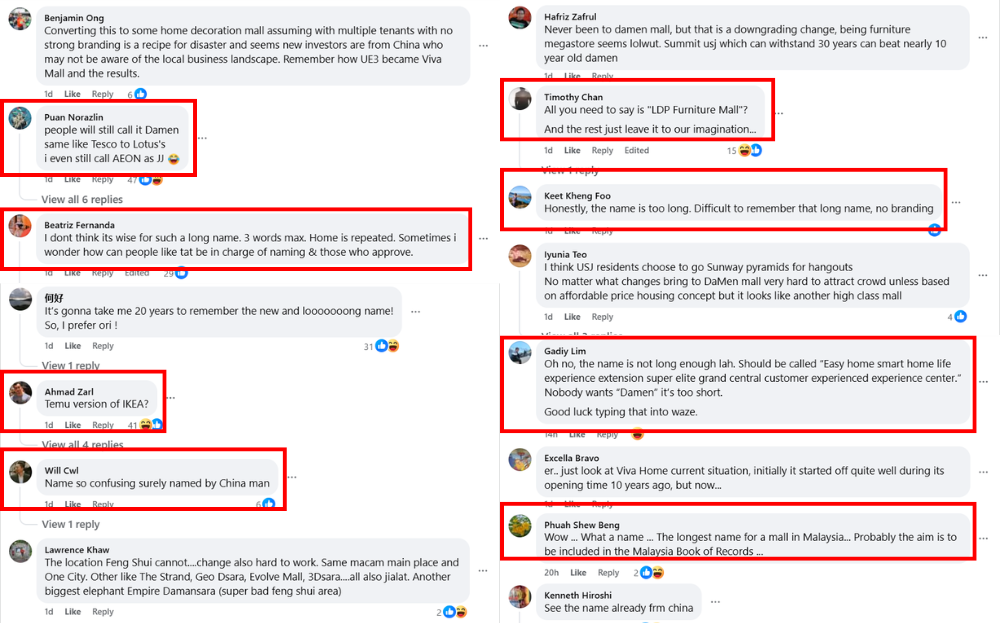1000x623 pixels.
Task: Toggle Like on Iyunia Teo's comment
Action: [x=572, y=316]
